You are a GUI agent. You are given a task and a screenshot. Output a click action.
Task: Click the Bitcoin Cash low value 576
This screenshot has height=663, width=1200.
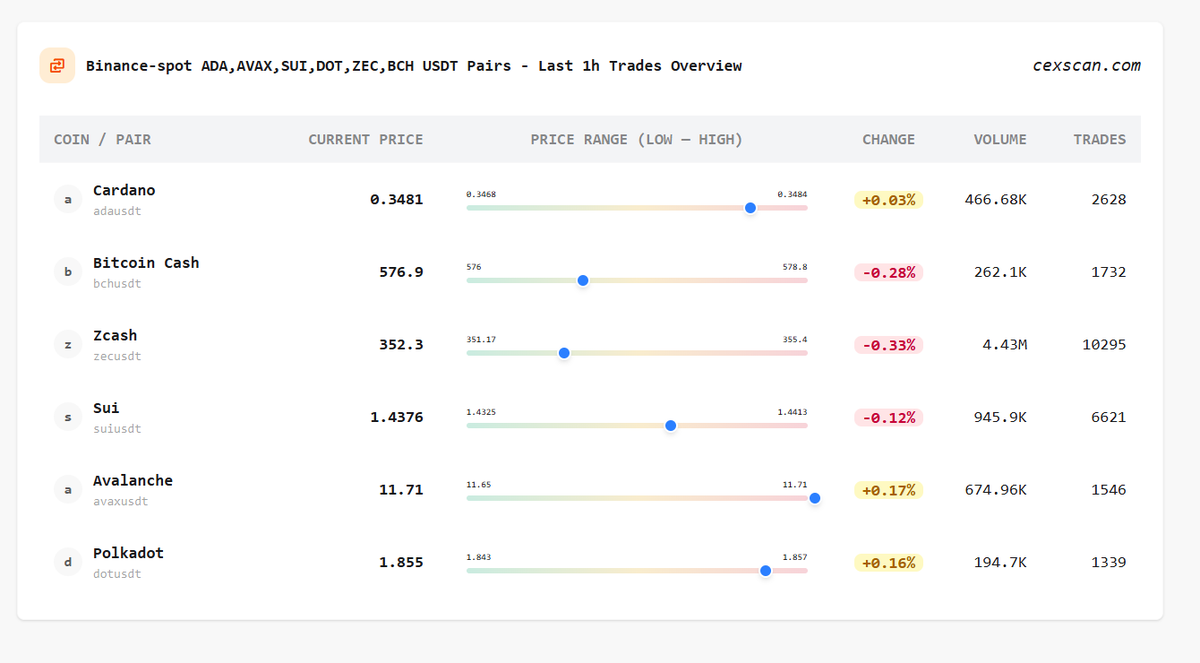point(474,267)
